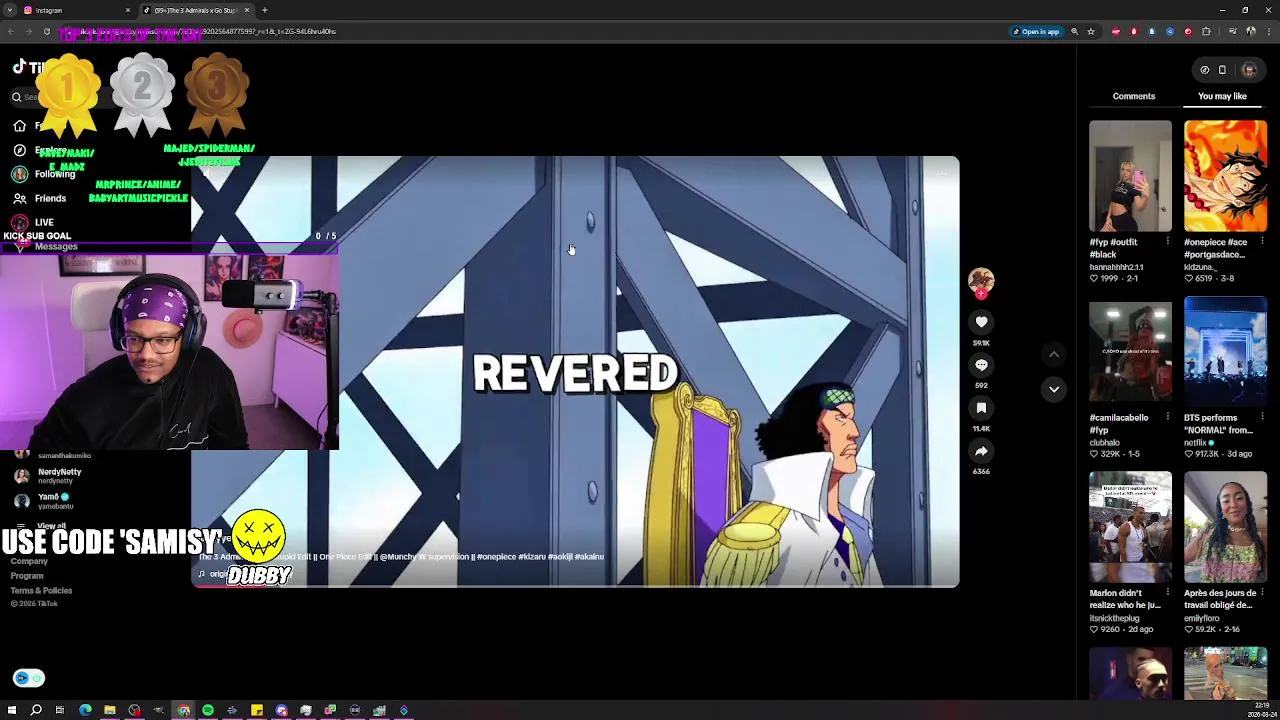1280x720 pixels.
Task: Reload the page with the refresh icon
Action: (x=46, y=31)
